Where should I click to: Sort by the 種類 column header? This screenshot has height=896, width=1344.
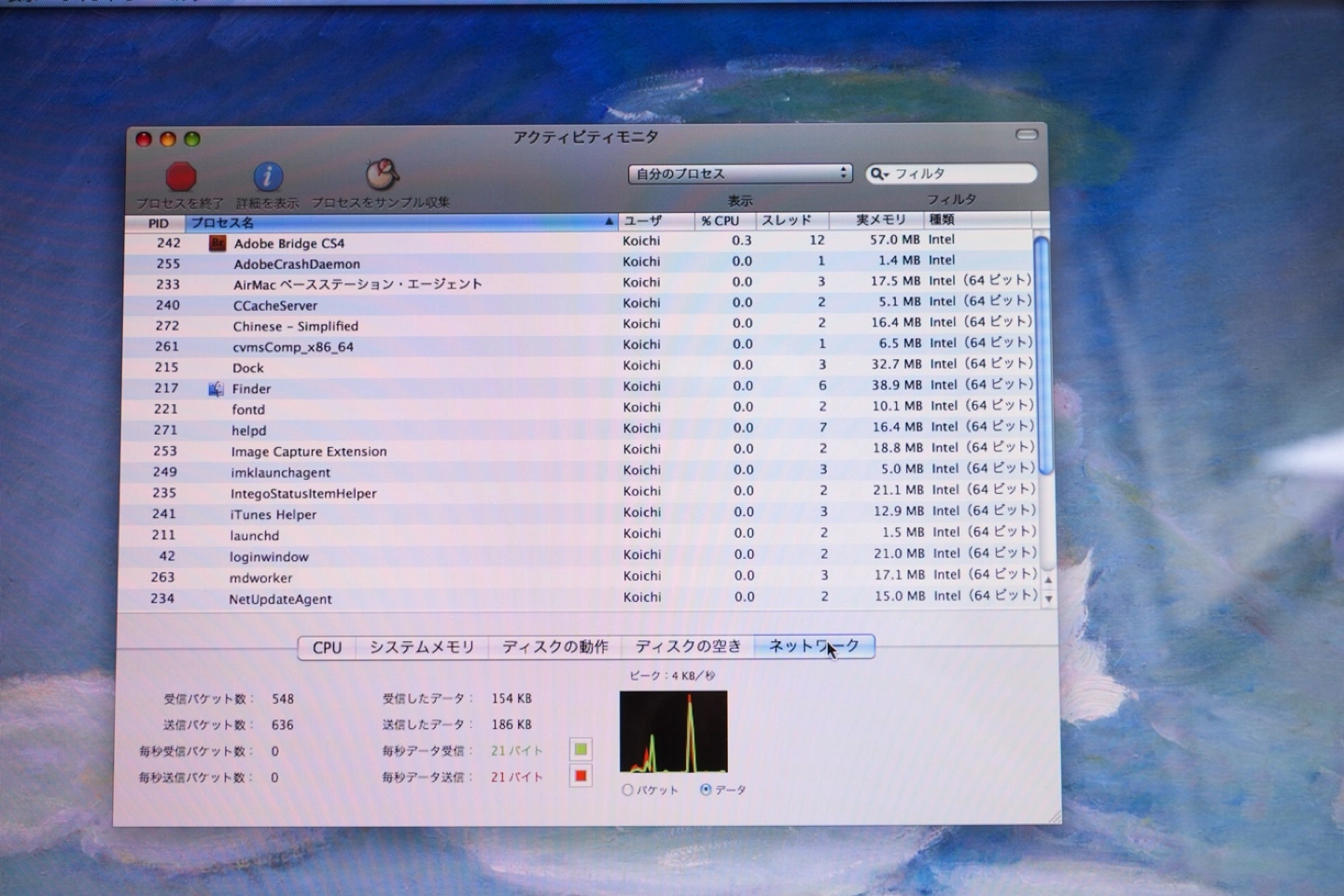click(978, 219)
